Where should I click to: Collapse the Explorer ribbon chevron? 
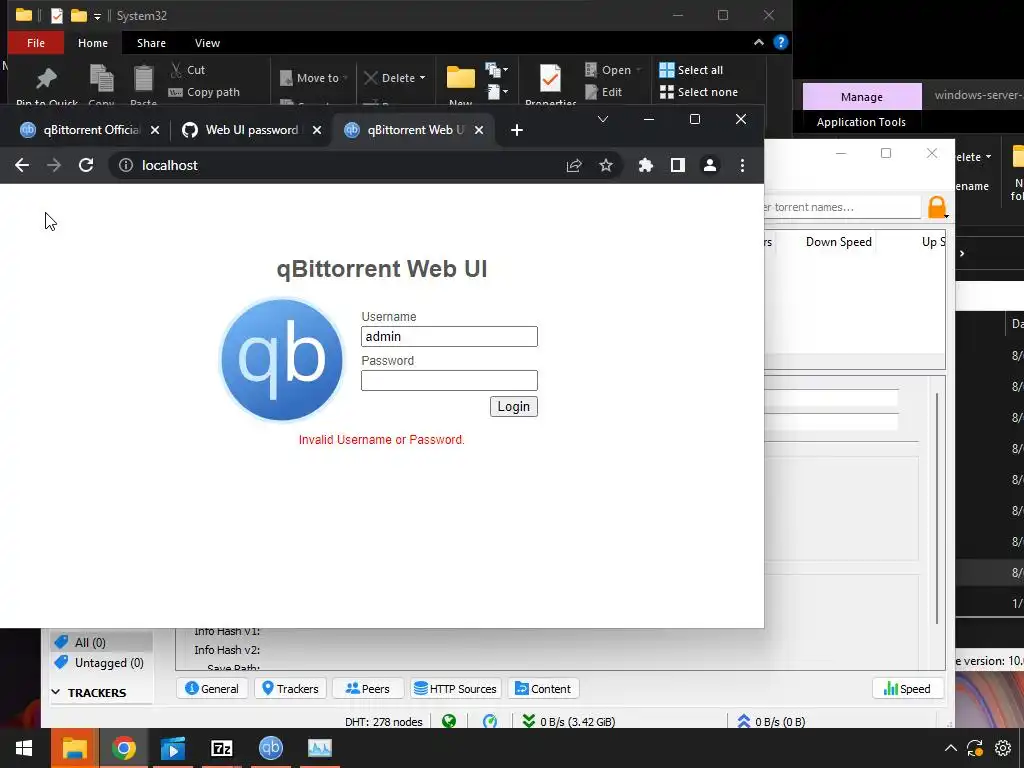tap(758, 42)
